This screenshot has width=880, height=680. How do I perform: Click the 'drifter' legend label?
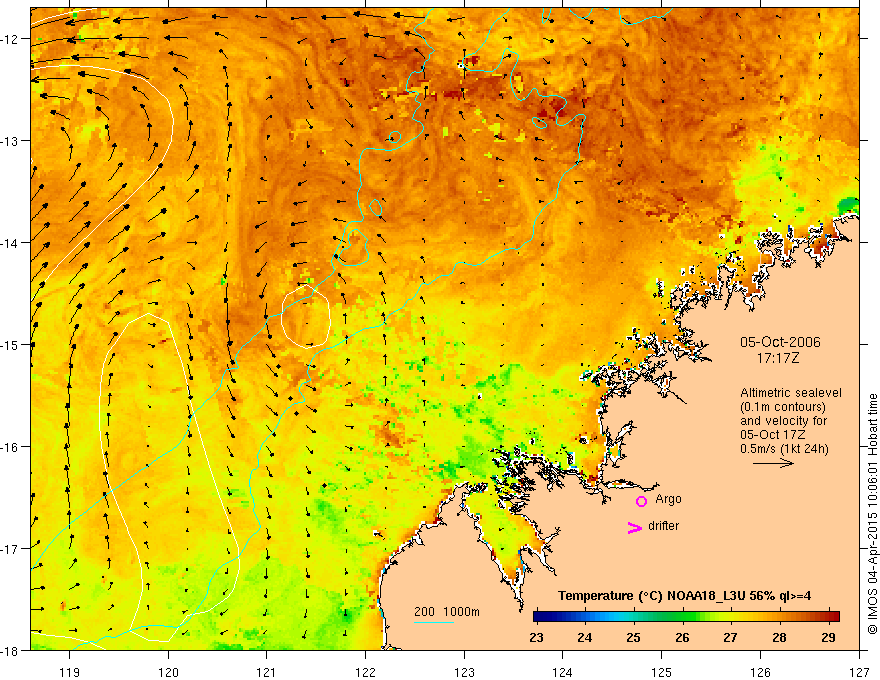point(663,526)
